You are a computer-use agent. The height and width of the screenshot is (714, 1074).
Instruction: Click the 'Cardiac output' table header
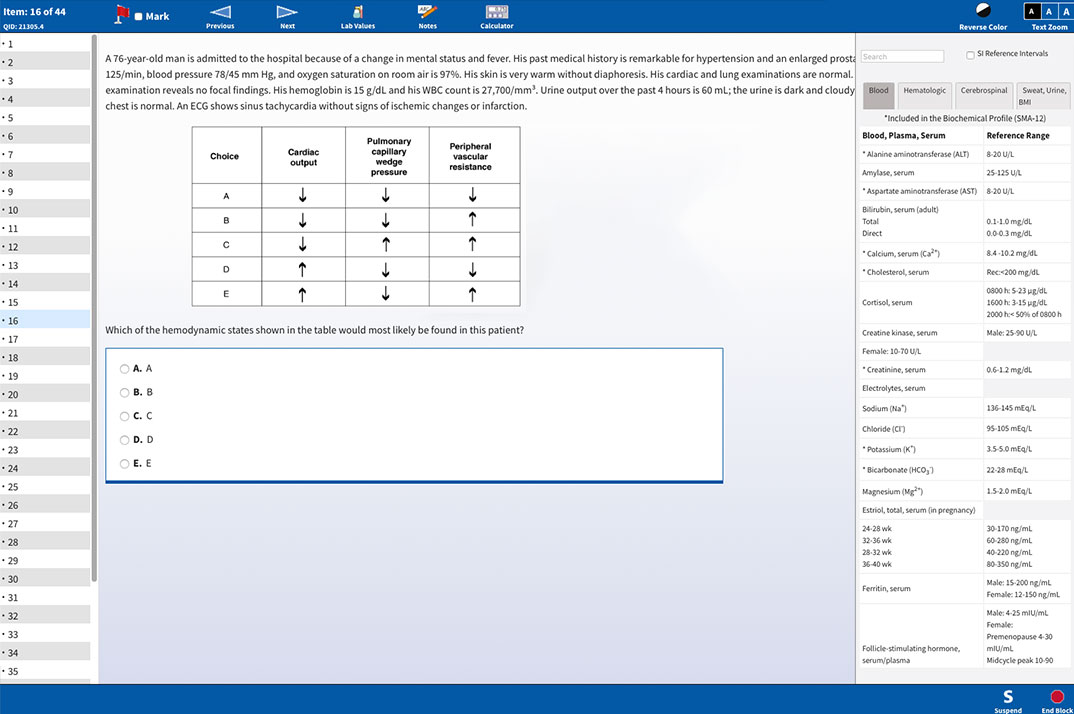coord(303,156)
